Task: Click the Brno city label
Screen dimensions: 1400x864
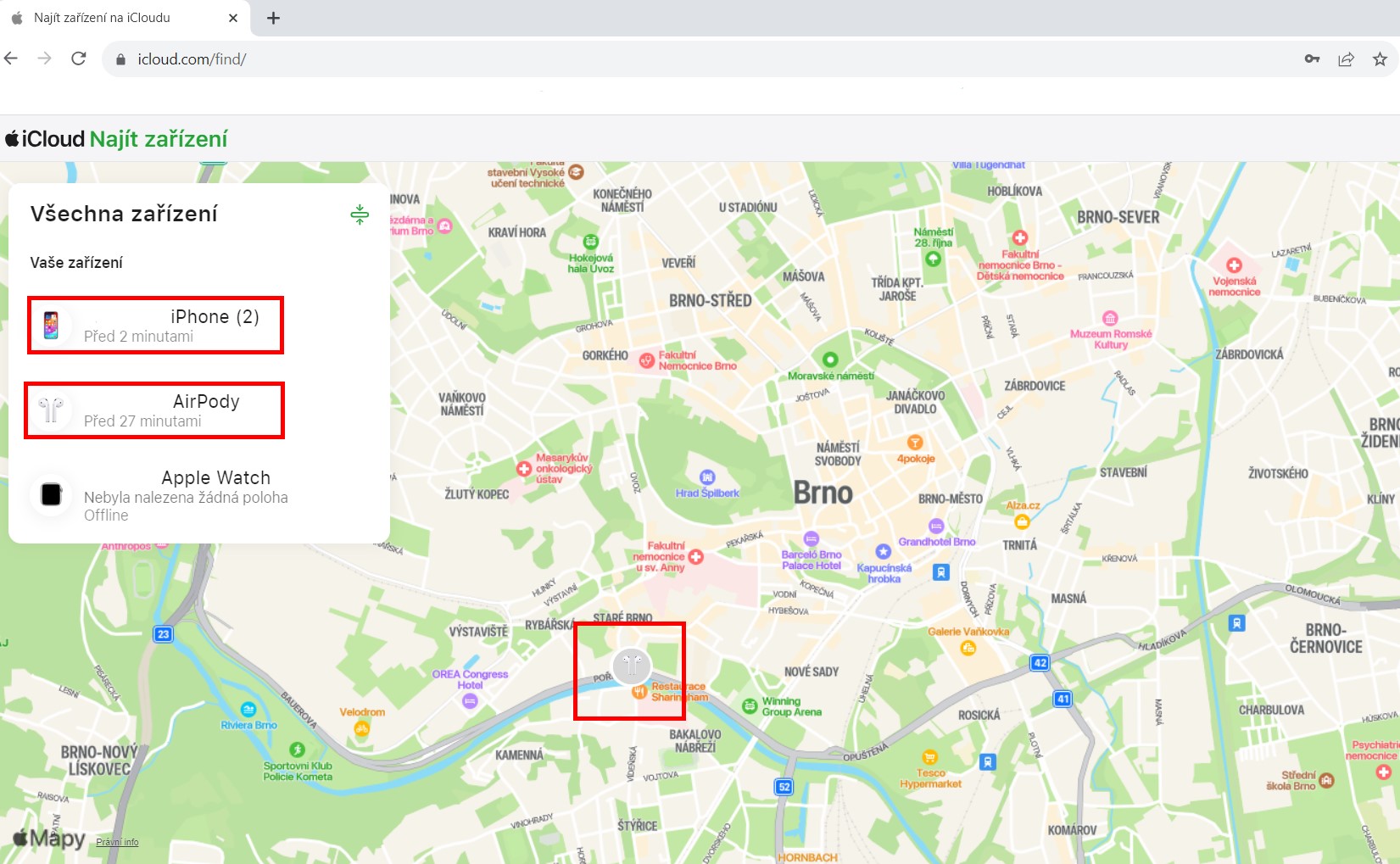Action: coord(823,493)
